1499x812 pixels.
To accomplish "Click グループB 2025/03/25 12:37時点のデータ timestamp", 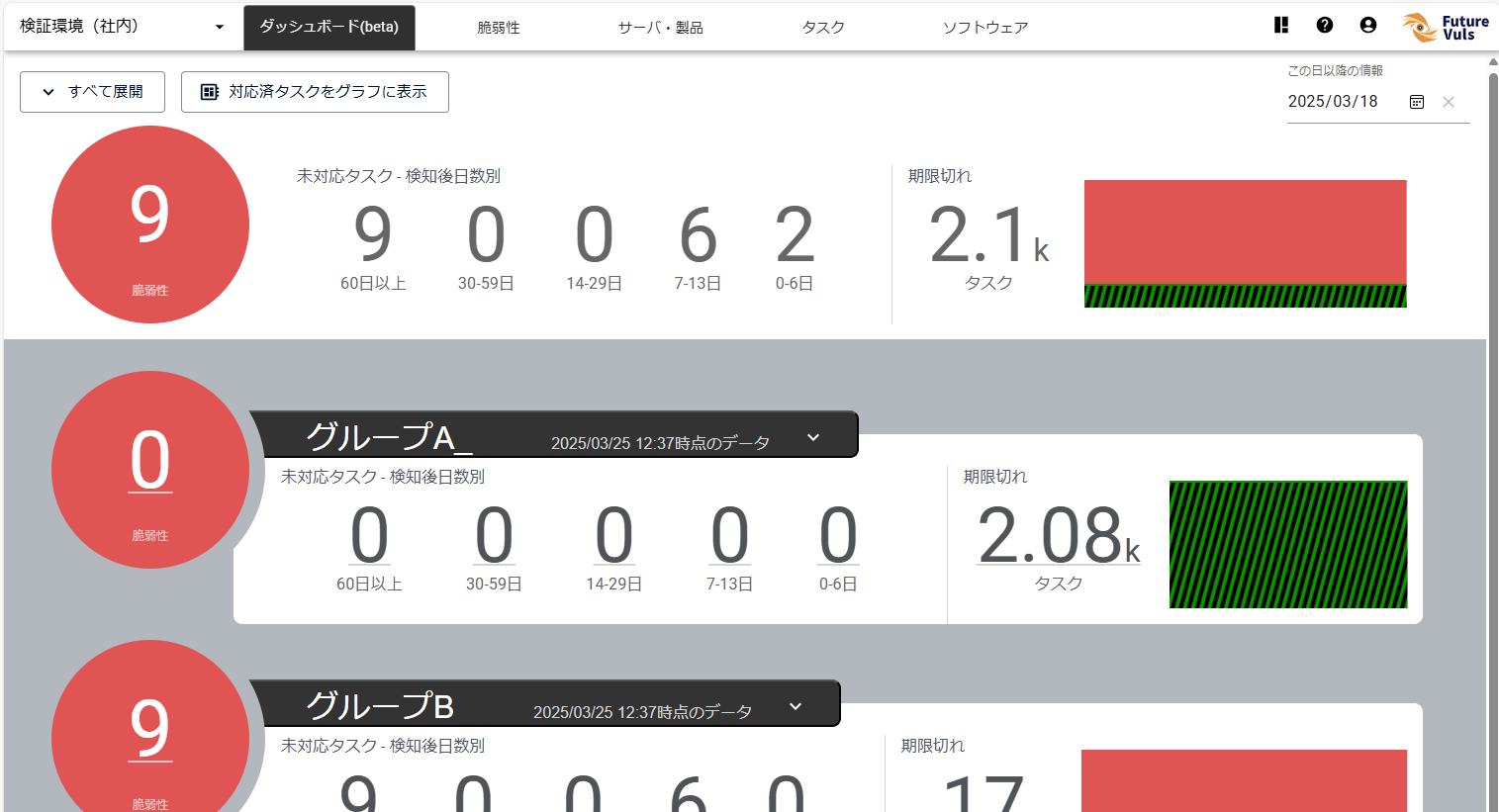I will tap(642, 712).
